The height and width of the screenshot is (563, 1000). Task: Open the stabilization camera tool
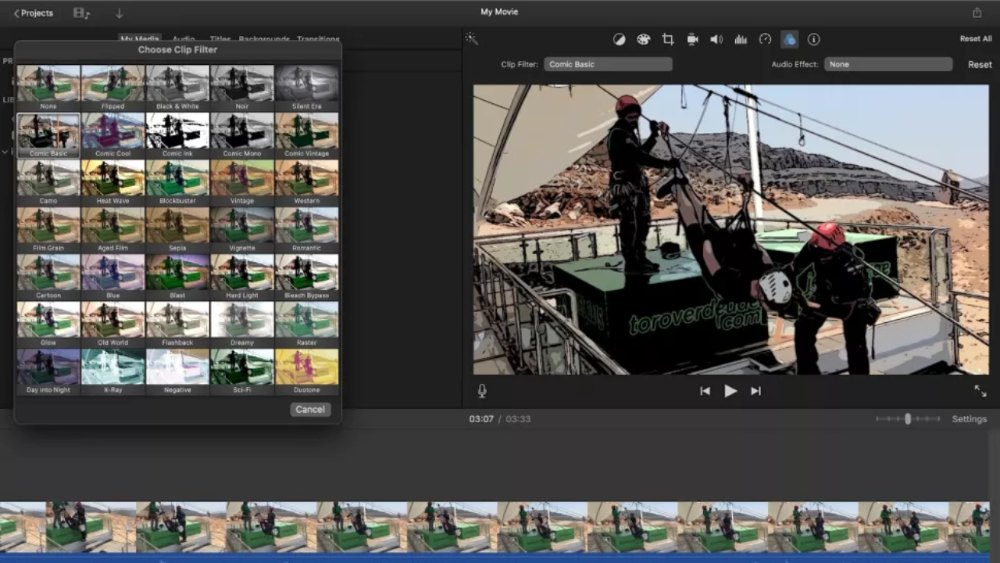692,40
